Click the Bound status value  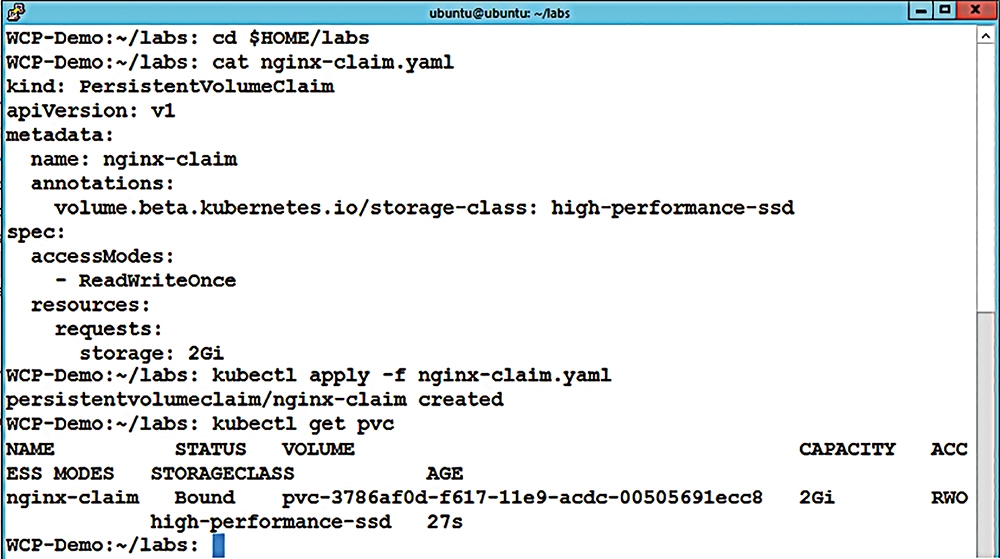[205, 498]
